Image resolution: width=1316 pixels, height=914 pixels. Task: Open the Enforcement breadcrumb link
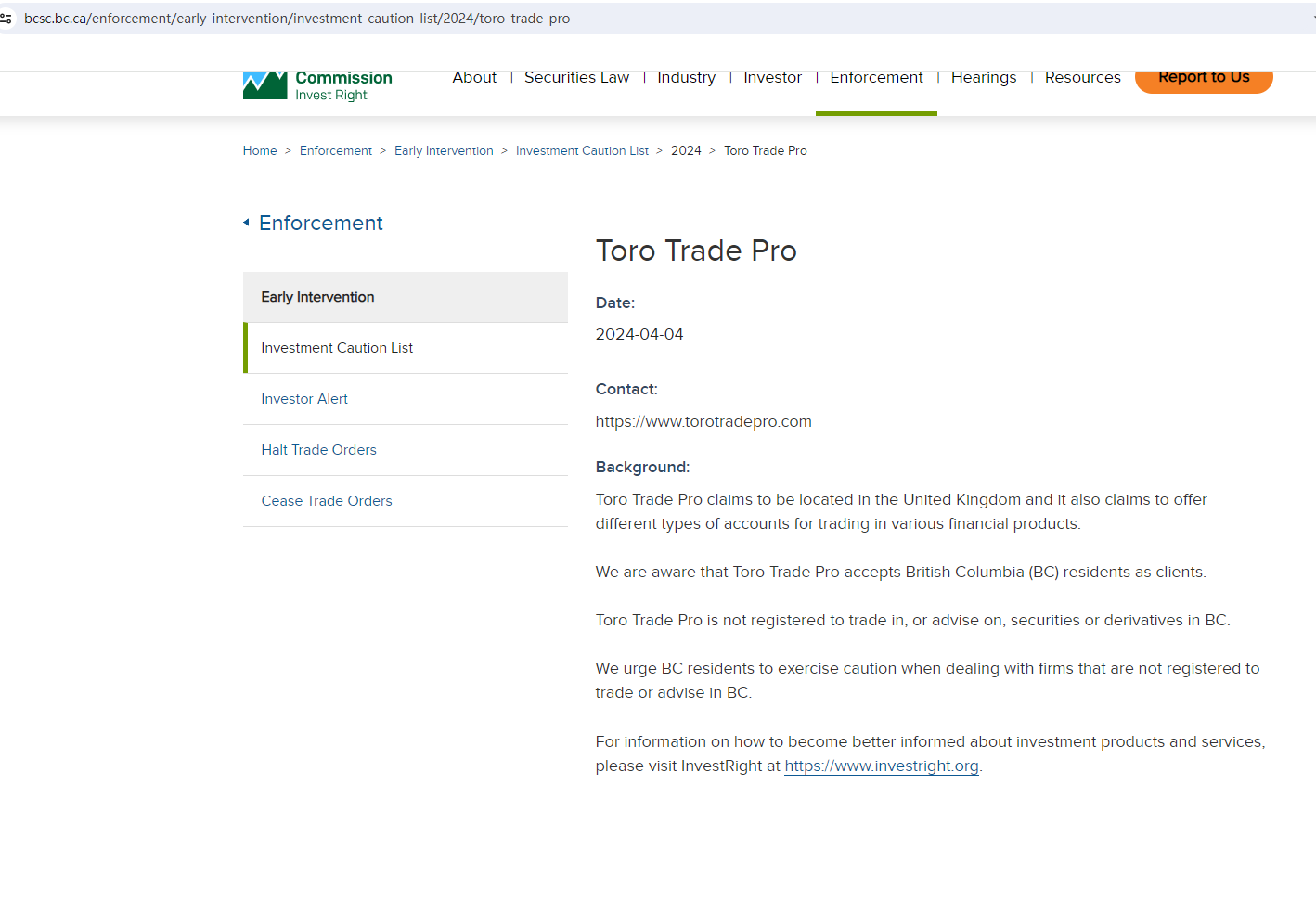click(336, 150)
